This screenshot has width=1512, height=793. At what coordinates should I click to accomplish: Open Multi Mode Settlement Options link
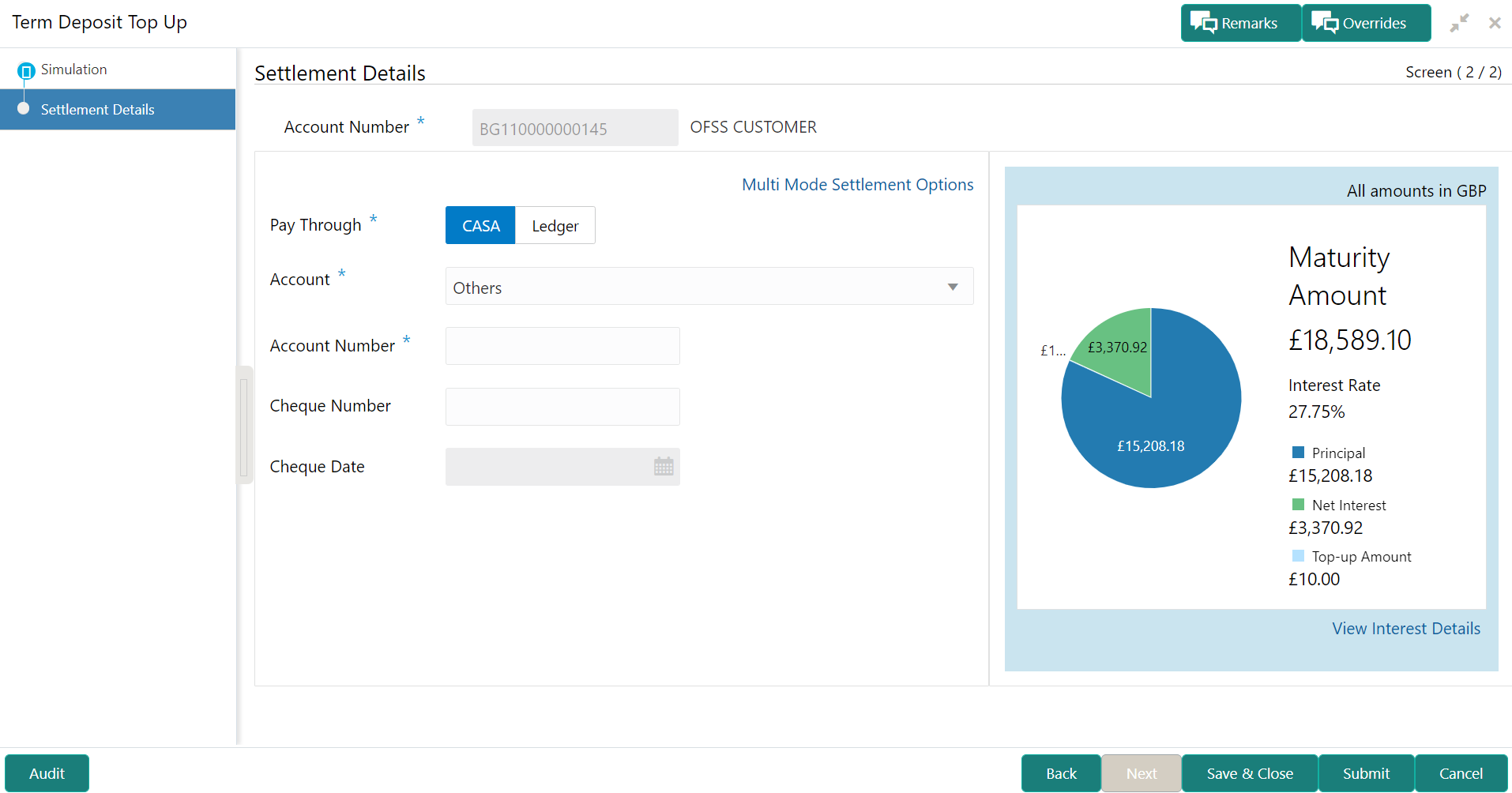click(857, 185)
